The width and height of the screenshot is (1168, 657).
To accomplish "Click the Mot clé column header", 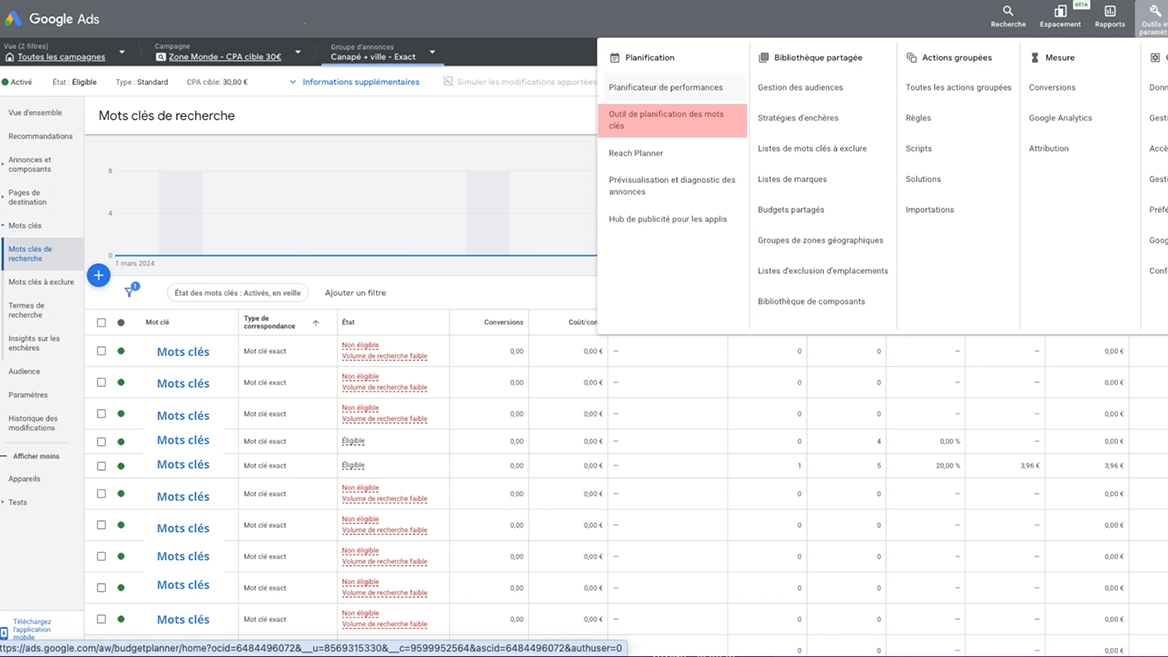I will tap(157, 323).
